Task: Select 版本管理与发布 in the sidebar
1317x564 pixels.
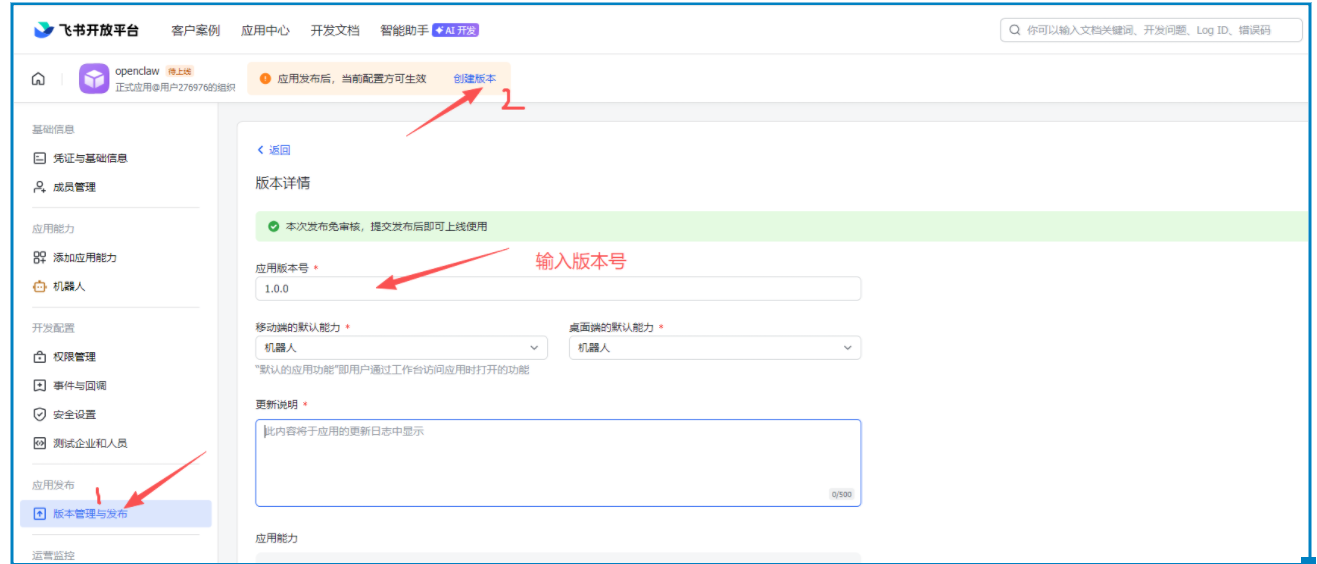Action: pos(116,514)
